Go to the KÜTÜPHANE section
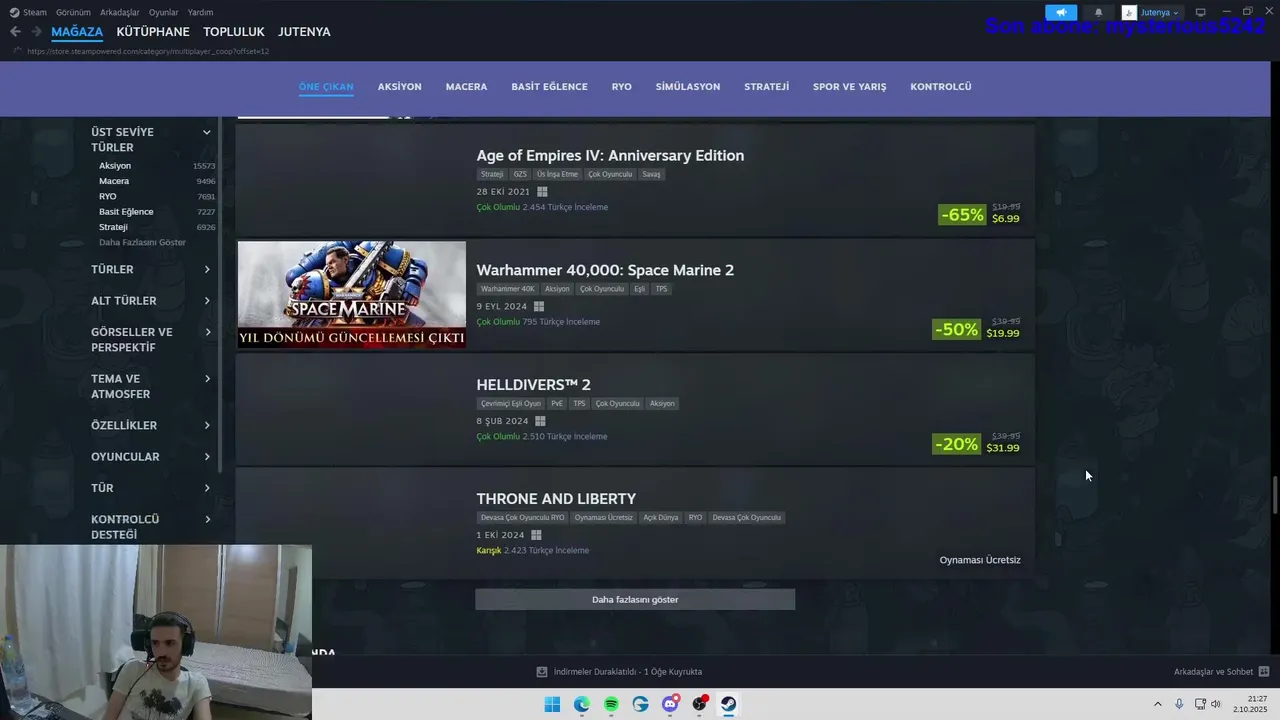This screenshot has width=1280, height=720. (x=153, y=32)
